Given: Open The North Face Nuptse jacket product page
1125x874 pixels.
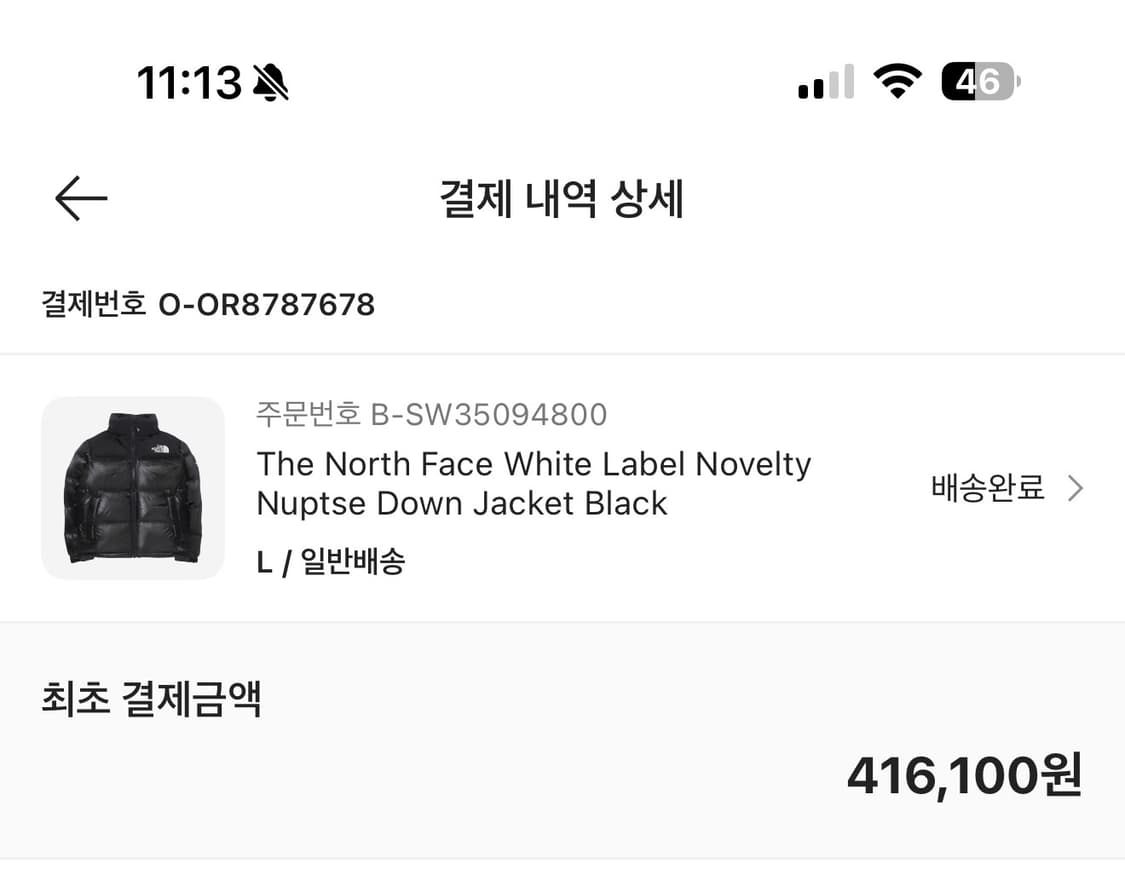Looking at the screenshot, I should point(534,483).
